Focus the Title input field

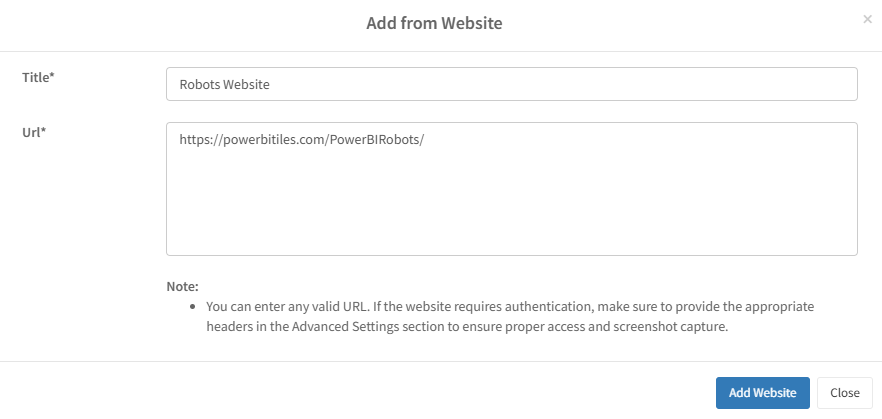[511, 84]
